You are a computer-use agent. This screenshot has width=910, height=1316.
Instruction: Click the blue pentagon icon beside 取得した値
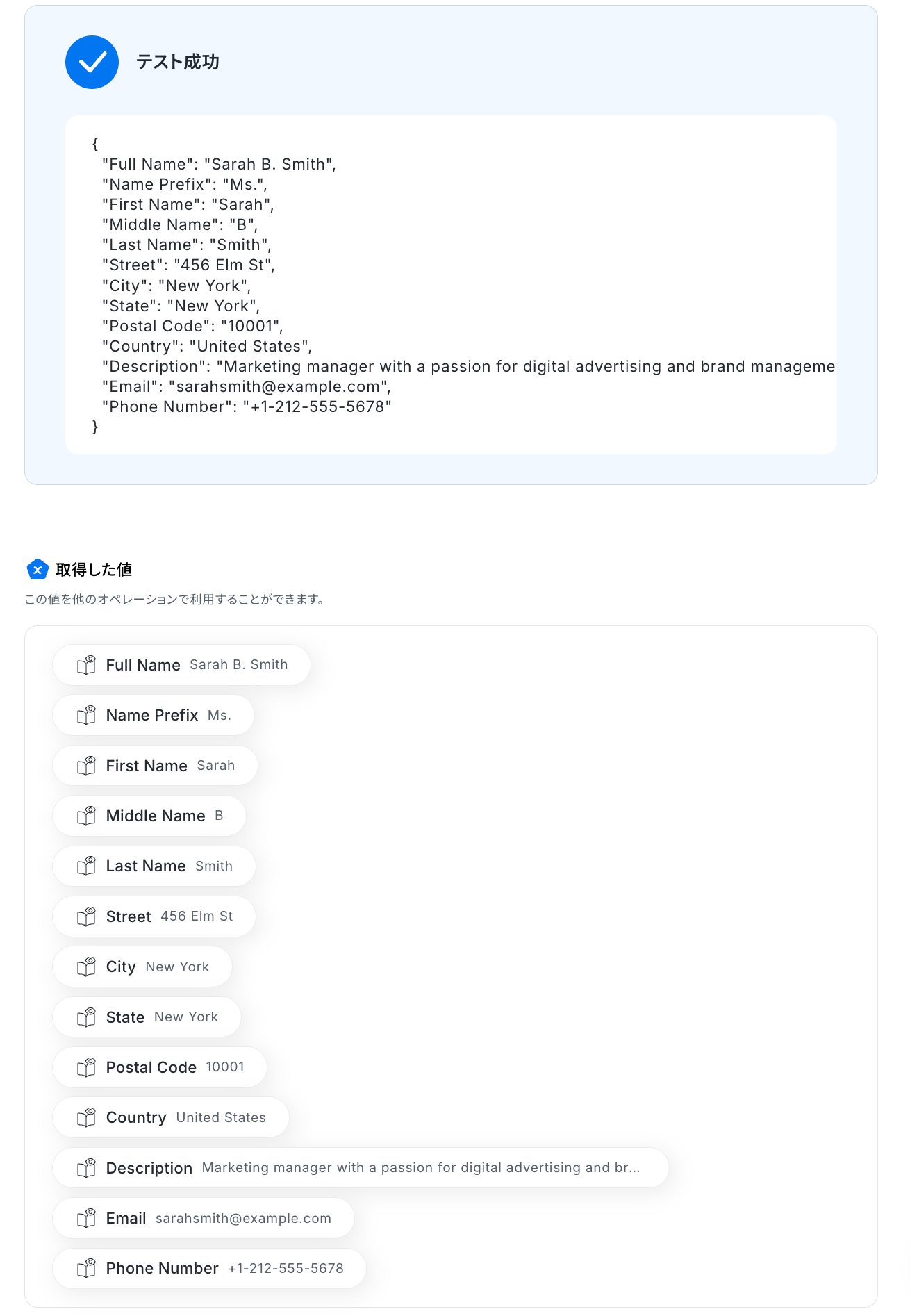click(x=38, y=569)
